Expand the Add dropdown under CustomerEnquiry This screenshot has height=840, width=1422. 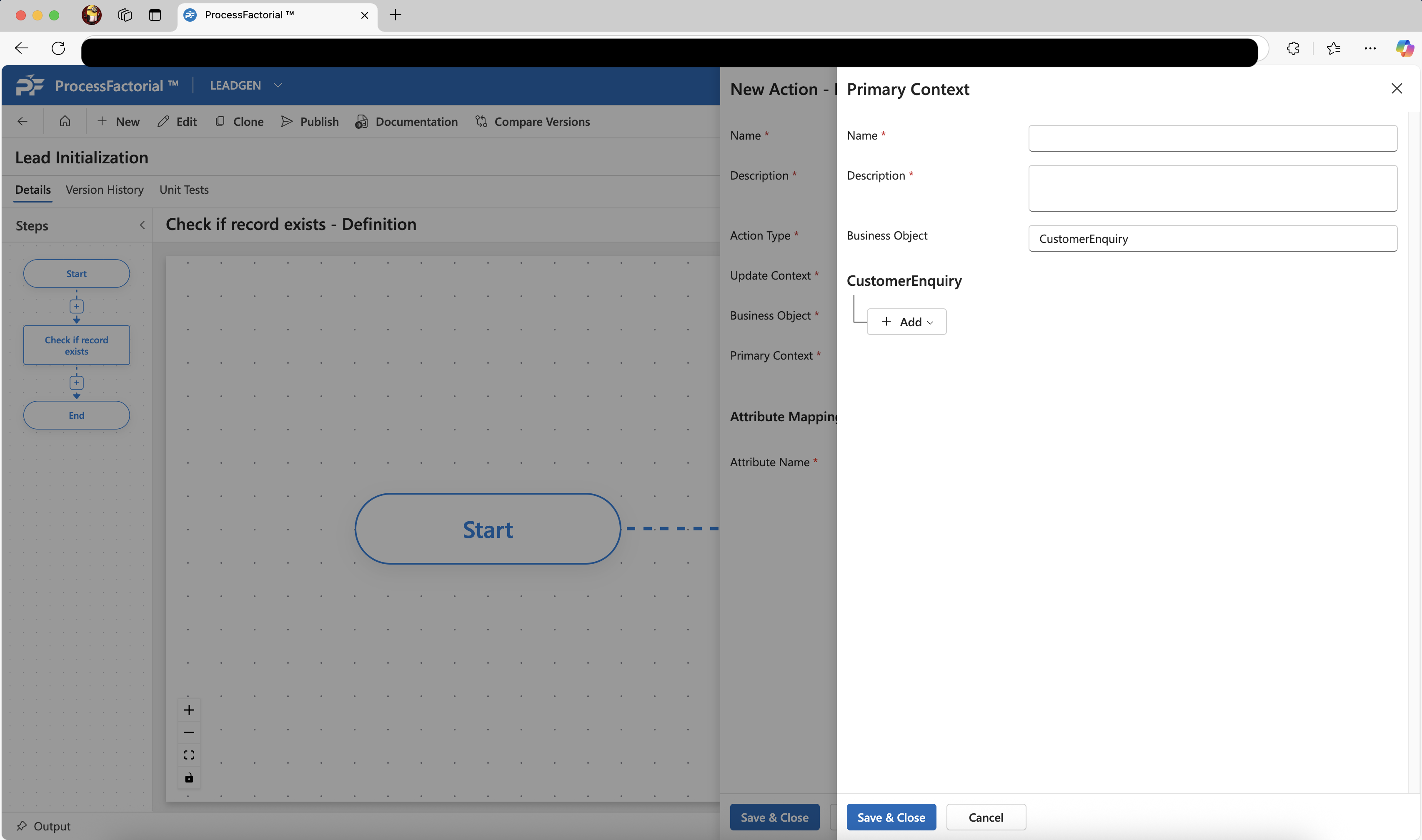907,322
